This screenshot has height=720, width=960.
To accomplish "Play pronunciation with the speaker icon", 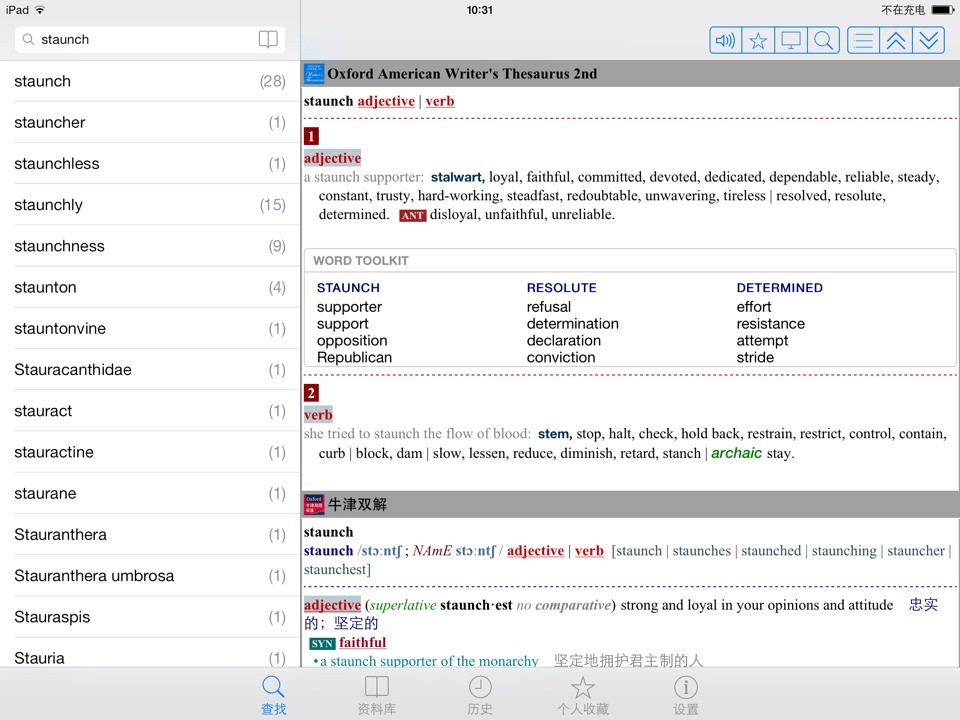I will (x=726, y=41).
